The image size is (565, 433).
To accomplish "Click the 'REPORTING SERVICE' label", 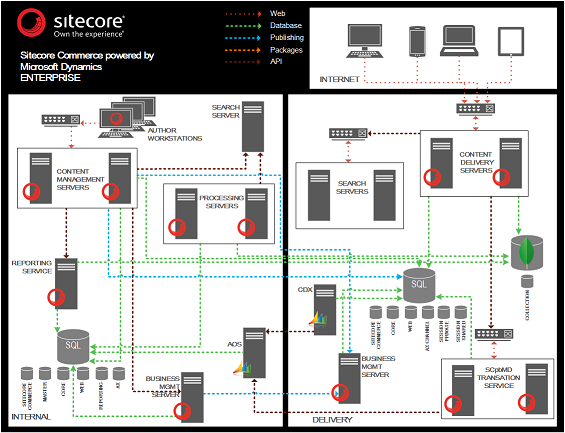I will pos(32,267).
